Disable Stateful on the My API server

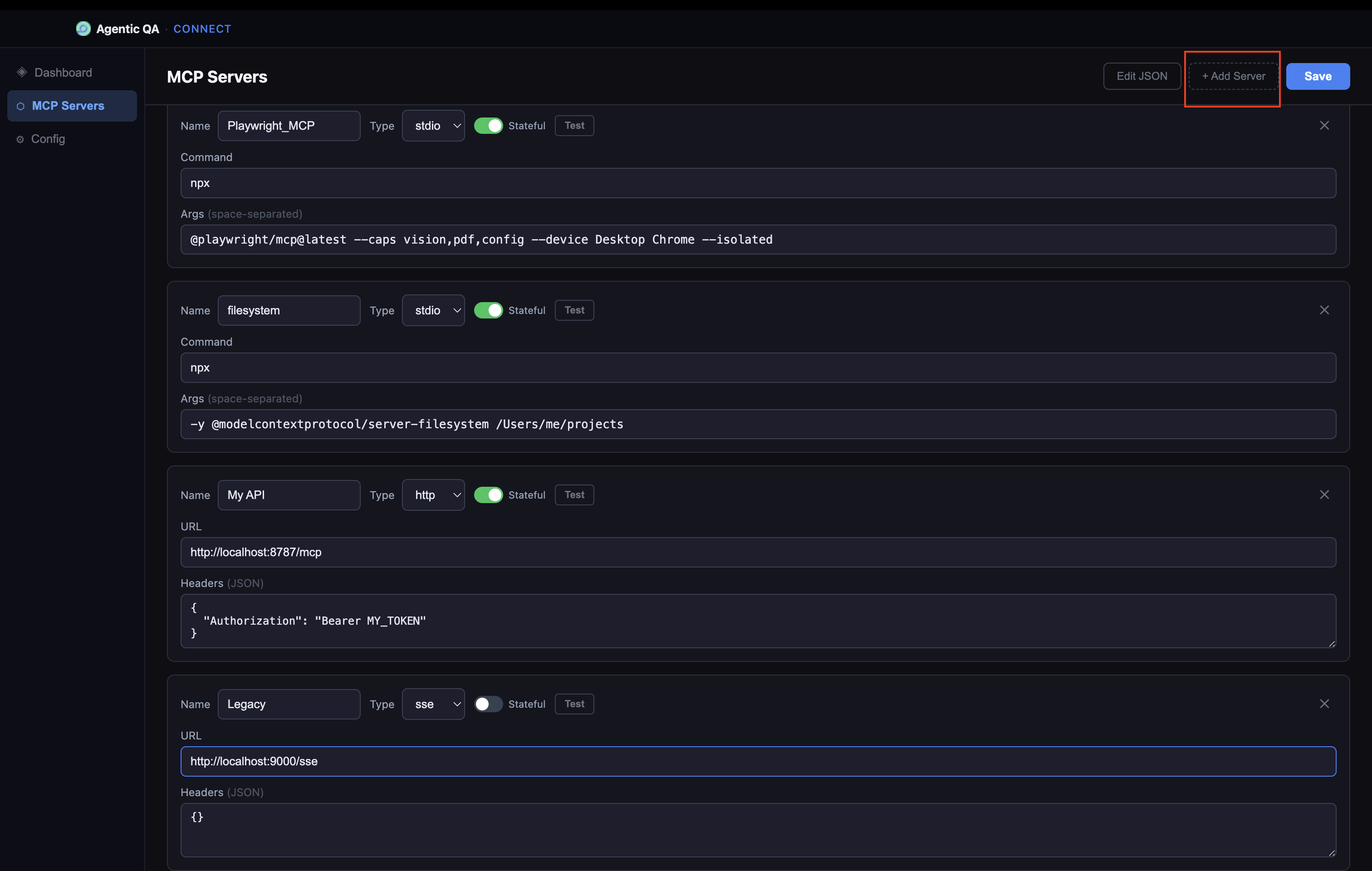[x=488, y=494]
